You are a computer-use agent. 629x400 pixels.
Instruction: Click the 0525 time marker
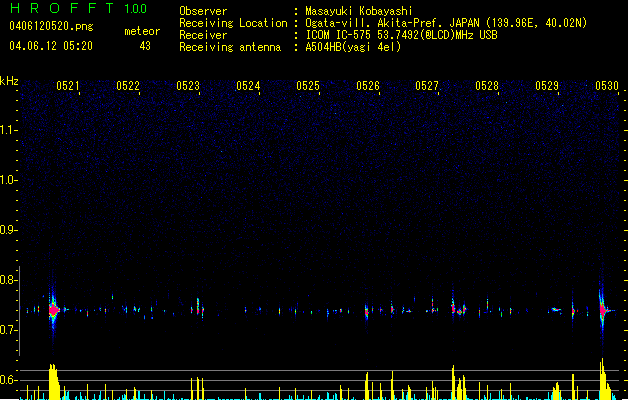tap(308, 86)
